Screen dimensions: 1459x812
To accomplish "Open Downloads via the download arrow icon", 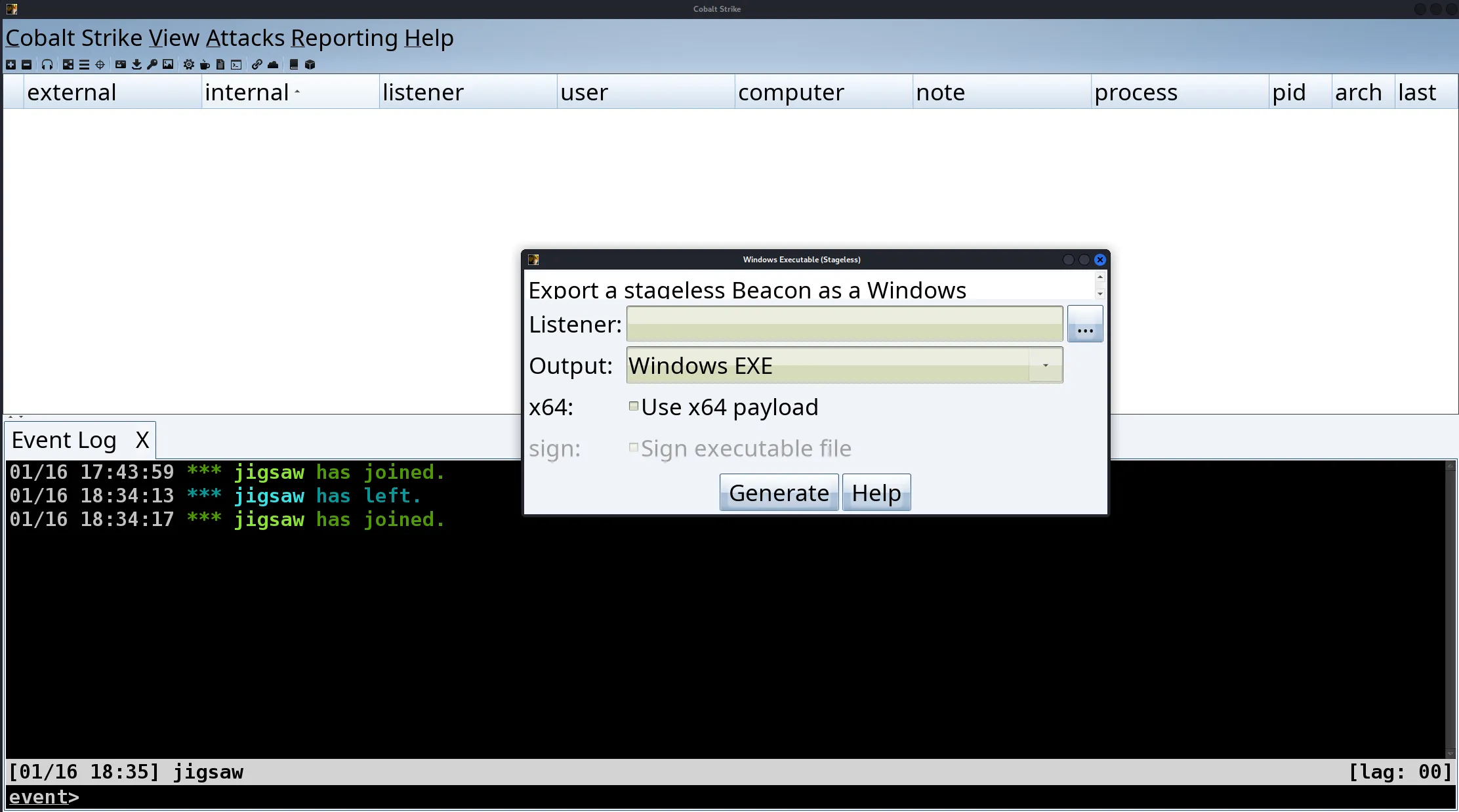I will (136, 64).
